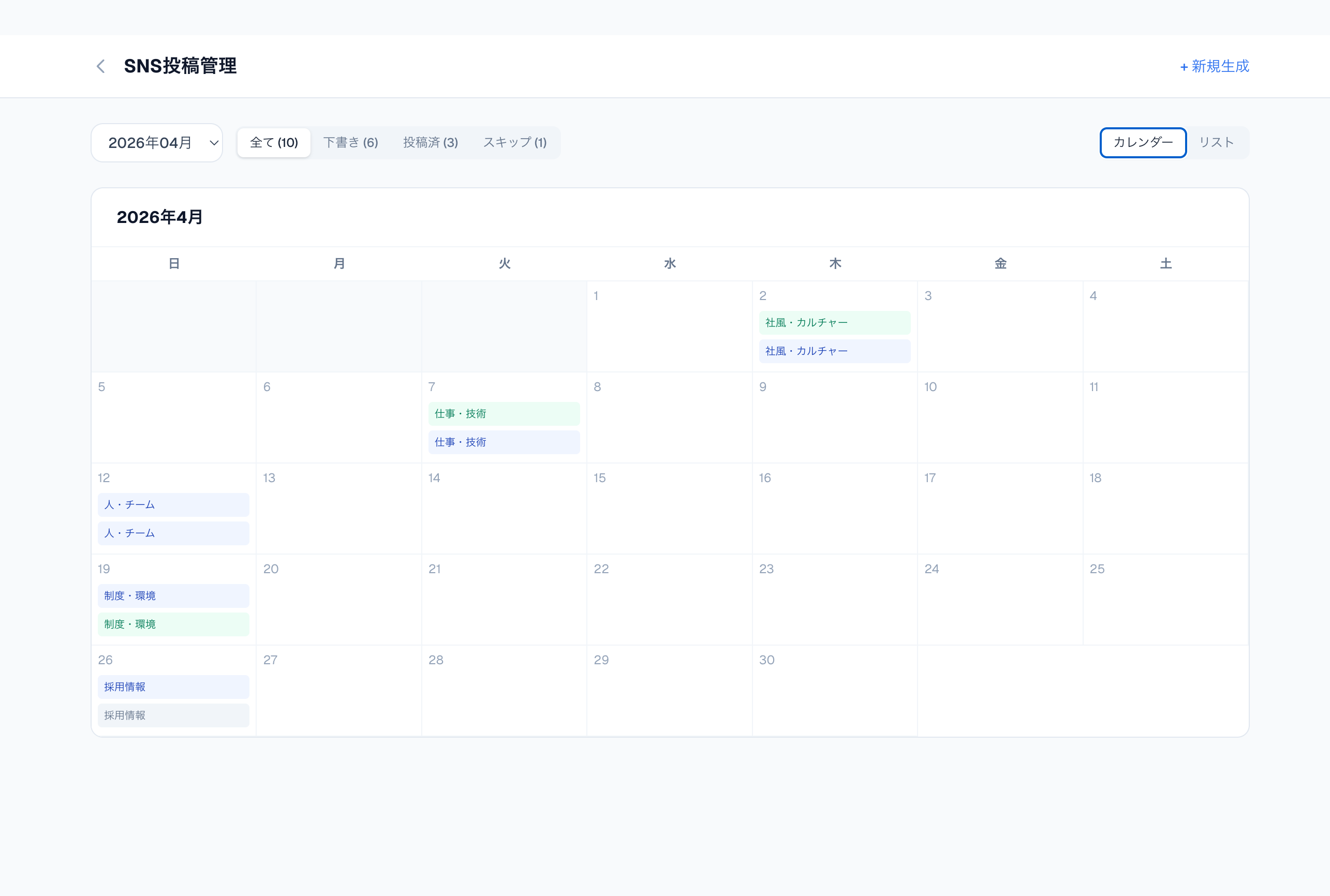Open green 仕事・技術 post on April 7
Viewport: 1330px width, 896px height.
(504, 414)
